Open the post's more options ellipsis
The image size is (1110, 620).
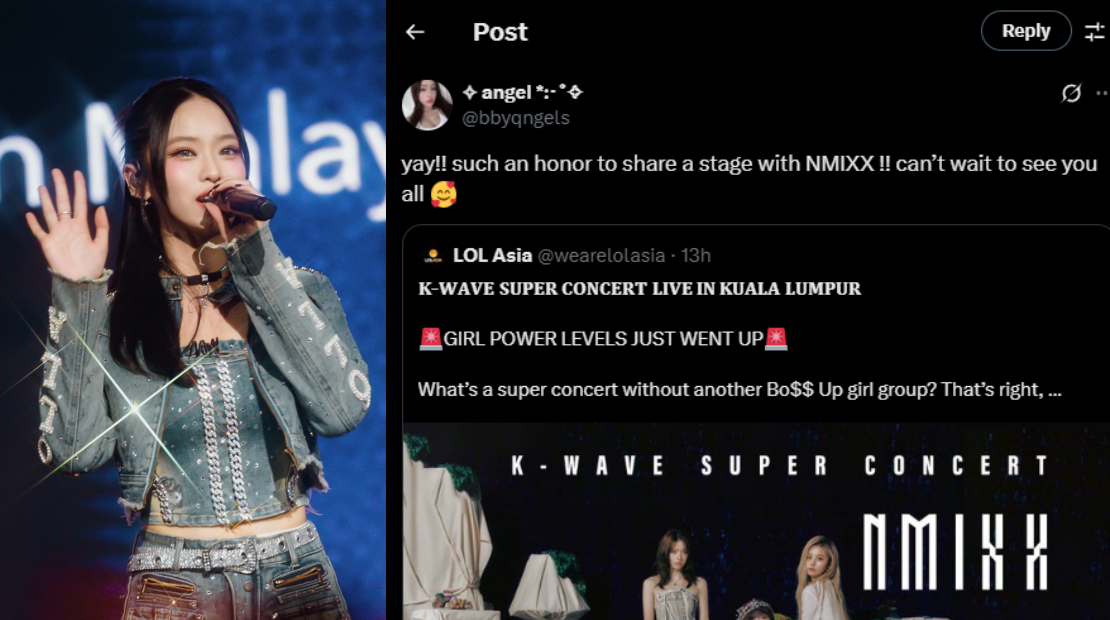click(1102, 93)
